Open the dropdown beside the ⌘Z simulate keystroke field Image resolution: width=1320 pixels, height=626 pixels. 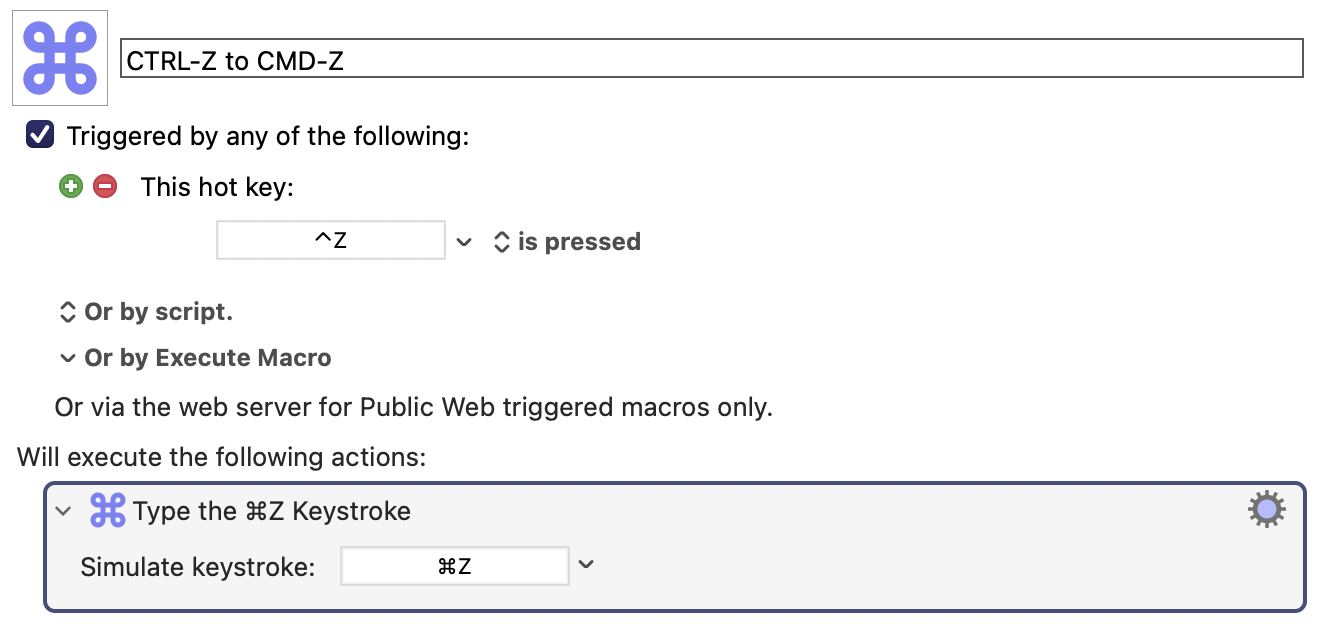587,565
